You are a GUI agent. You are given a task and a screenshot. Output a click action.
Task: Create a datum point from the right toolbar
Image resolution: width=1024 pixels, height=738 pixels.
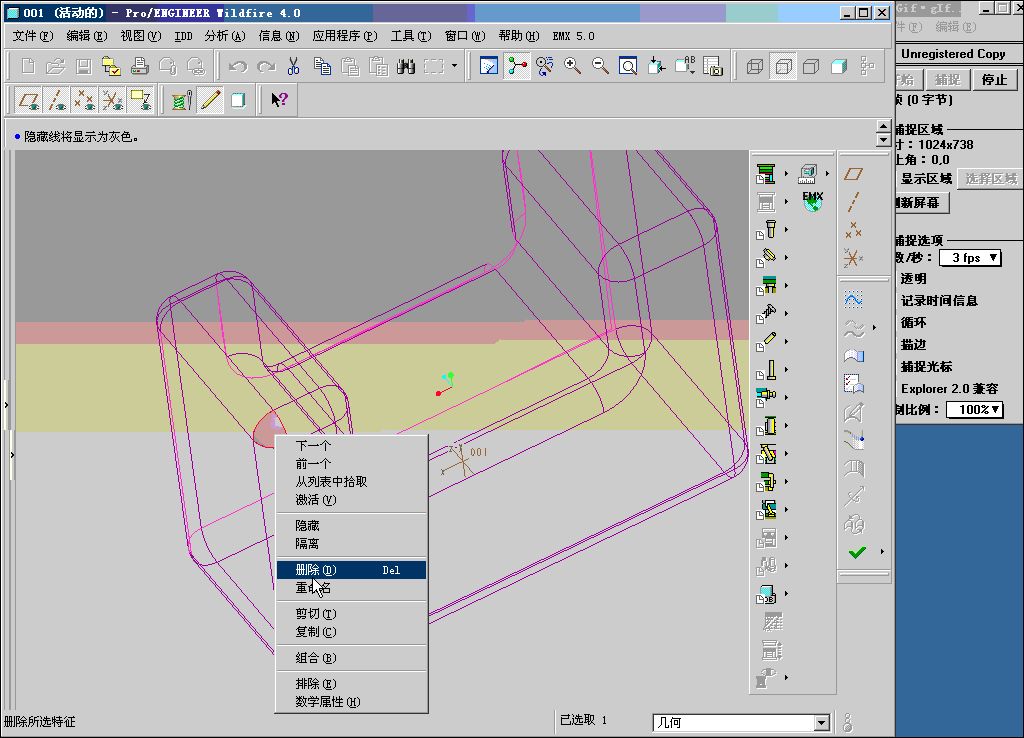click(x=853, y=230)
